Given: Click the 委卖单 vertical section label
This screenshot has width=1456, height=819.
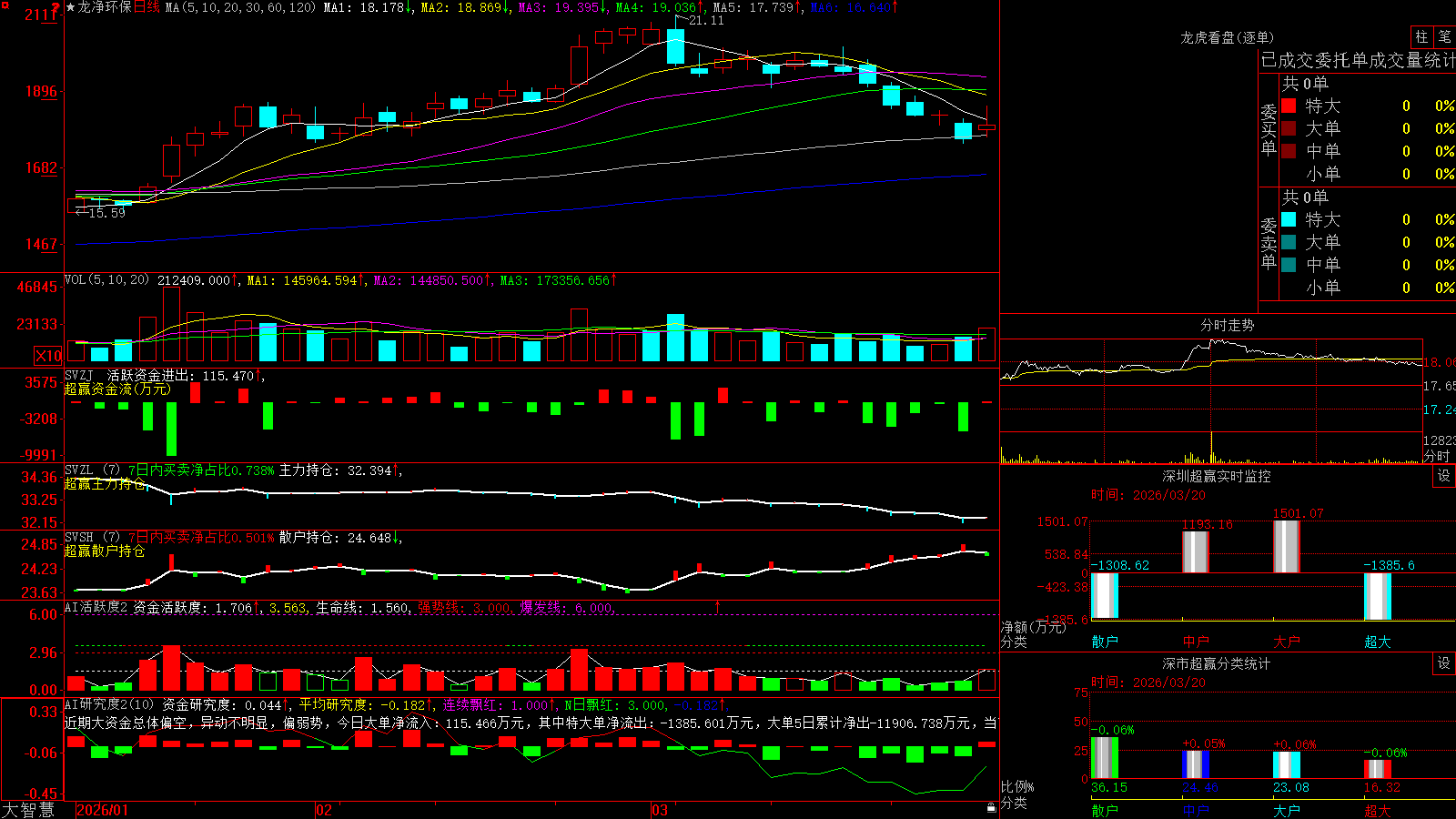Looking at the screenshot, I should (x=1269, y=243).
